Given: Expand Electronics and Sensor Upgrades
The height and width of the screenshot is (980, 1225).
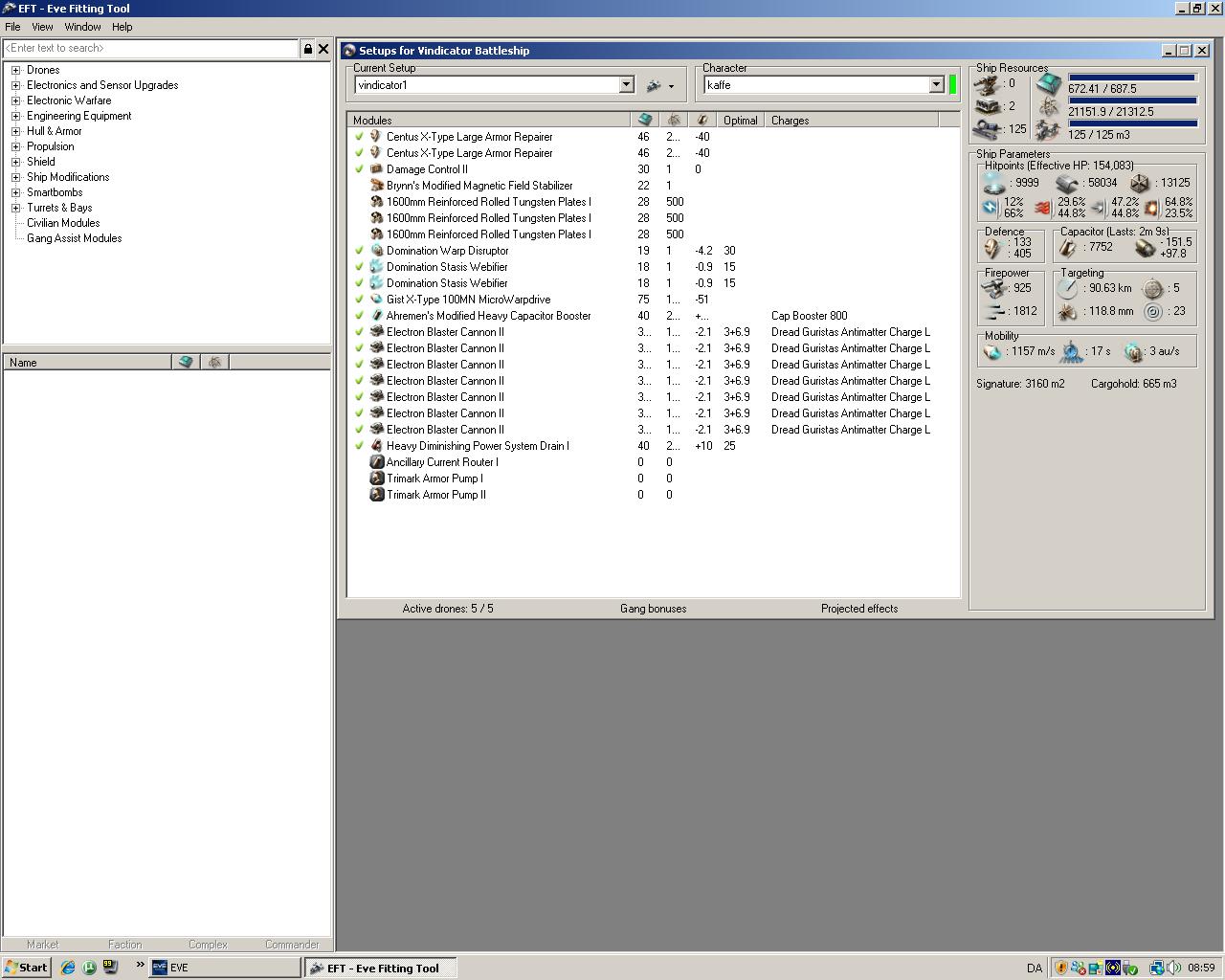Looking at the screenshot, I should (x=15, y=85).
